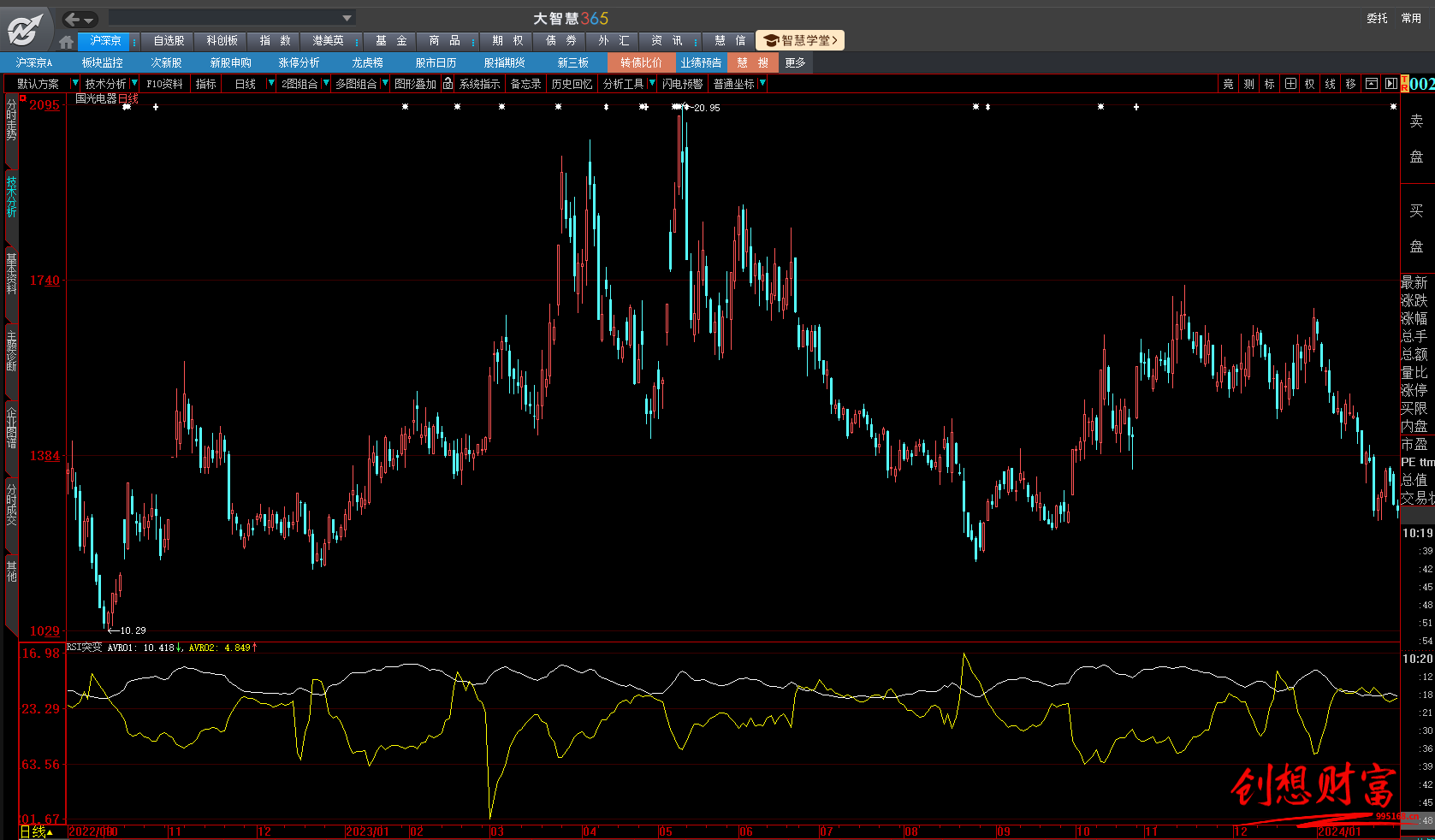The width and height of the screenshot is (1435, 840).
Task: Open dotted menu after 资讯 tab
Action: pos(695,41)
